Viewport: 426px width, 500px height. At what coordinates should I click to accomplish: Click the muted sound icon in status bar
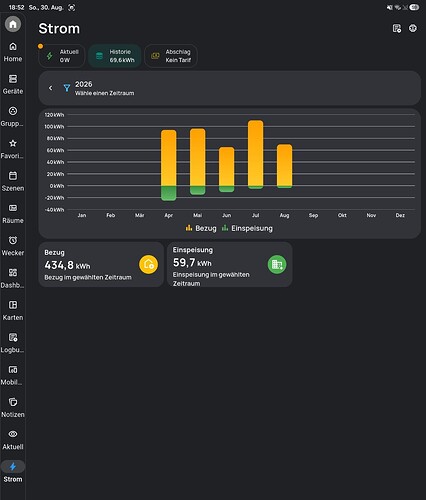pyautogui.click(x=389, y=7)
